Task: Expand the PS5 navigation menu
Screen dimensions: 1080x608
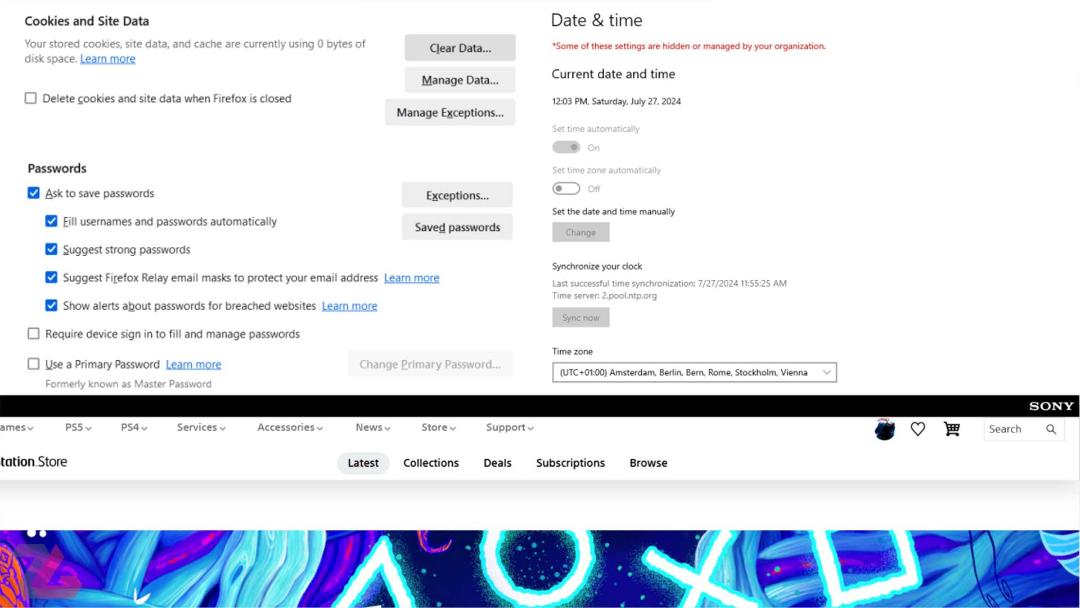Action: [x=78, y=428]
